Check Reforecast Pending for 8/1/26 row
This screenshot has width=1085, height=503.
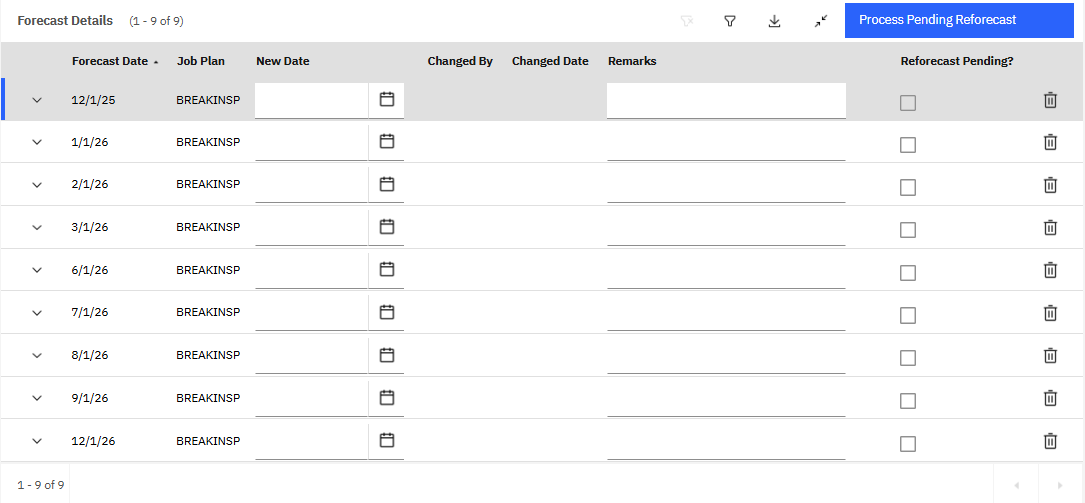[x=908, y=358]
